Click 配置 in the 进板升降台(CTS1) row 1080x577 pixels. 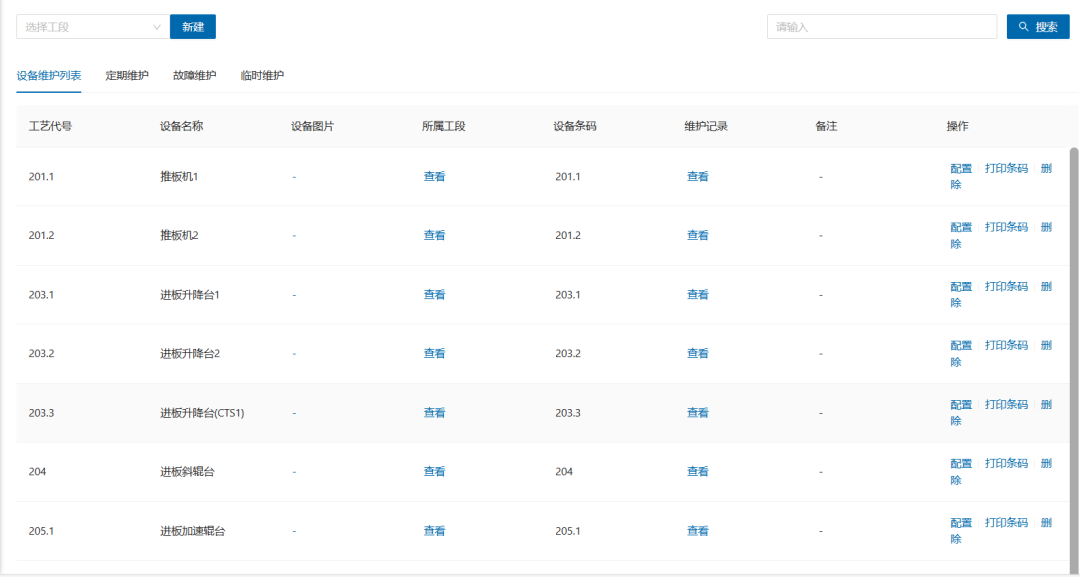click(x=961, y=405)
